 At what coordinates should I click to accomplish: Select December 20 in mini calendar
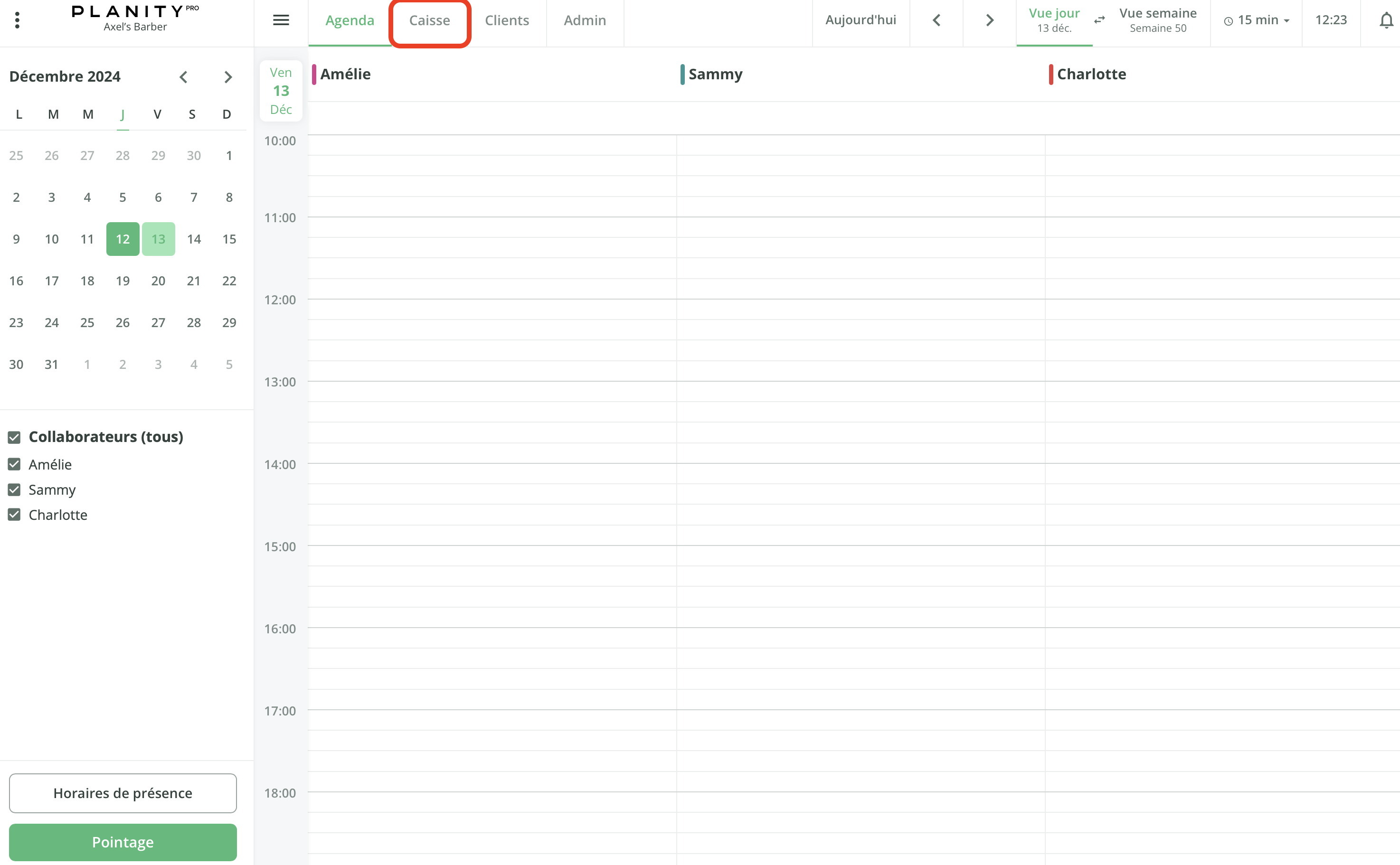click(x=158, y=281)
